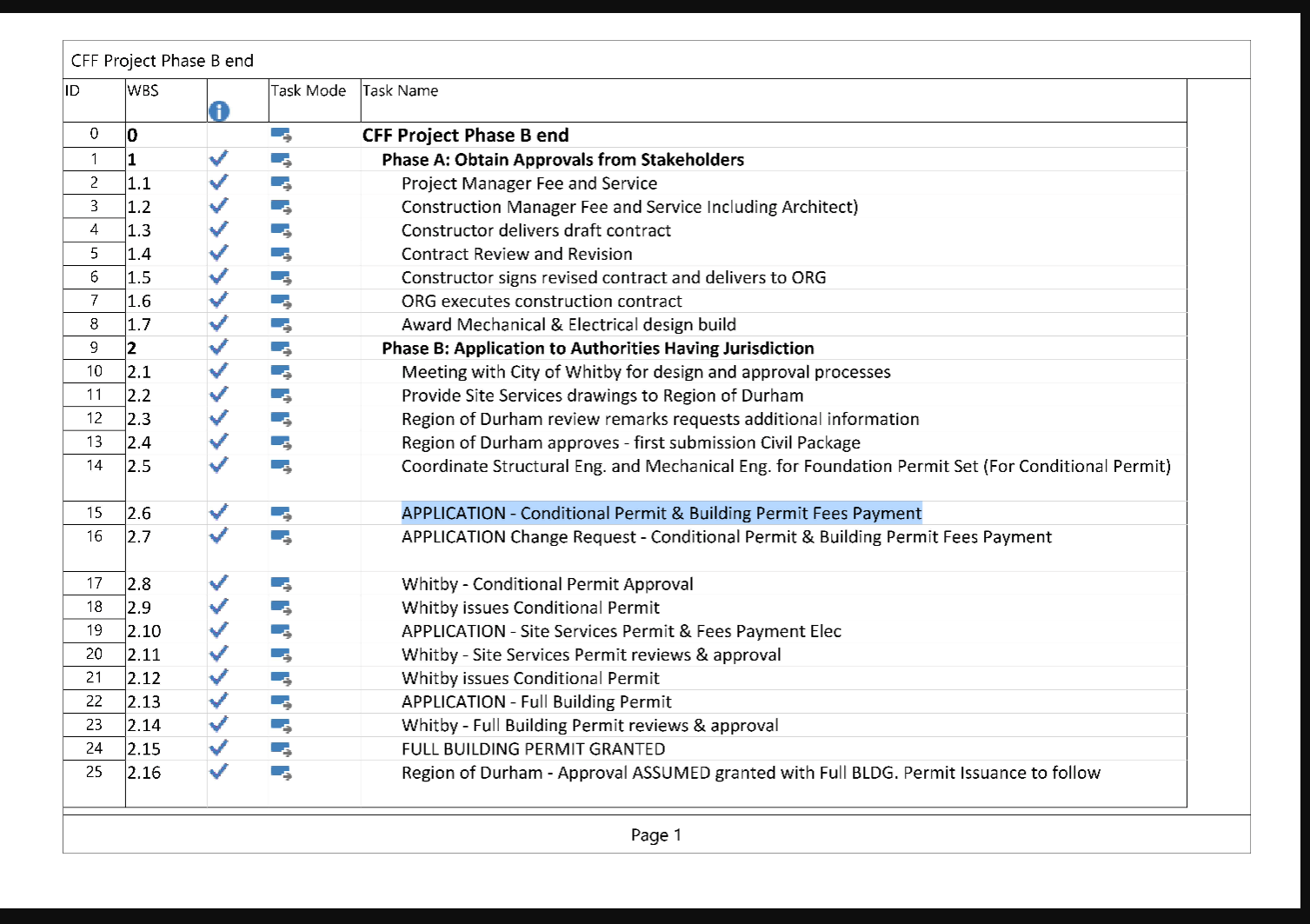1310x924 pixels.
Task: Click the checkmark beside WBS 2.6
Action: 219,512
